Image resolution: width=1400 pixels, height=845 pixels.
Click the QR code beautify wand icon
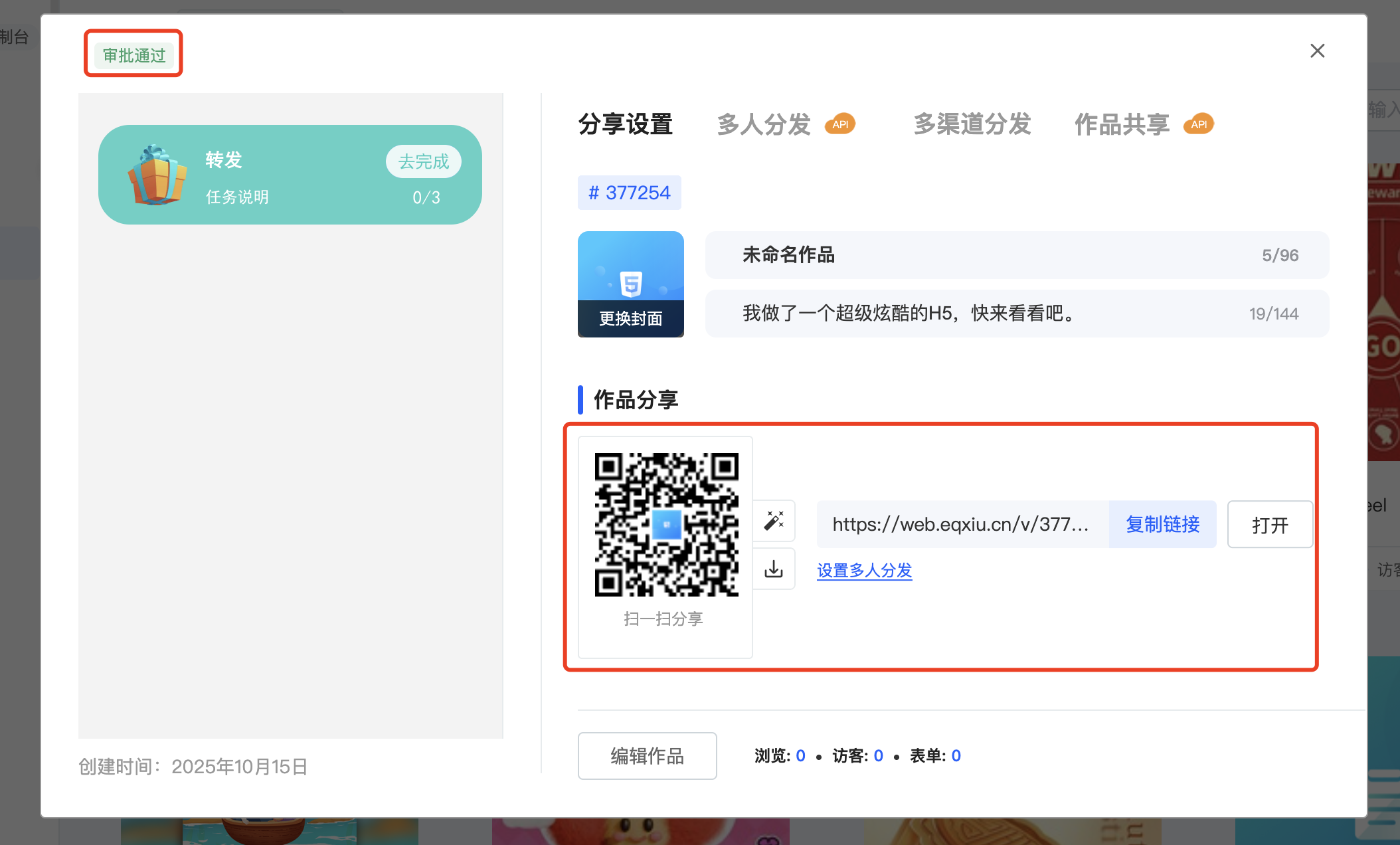point(774,521)
